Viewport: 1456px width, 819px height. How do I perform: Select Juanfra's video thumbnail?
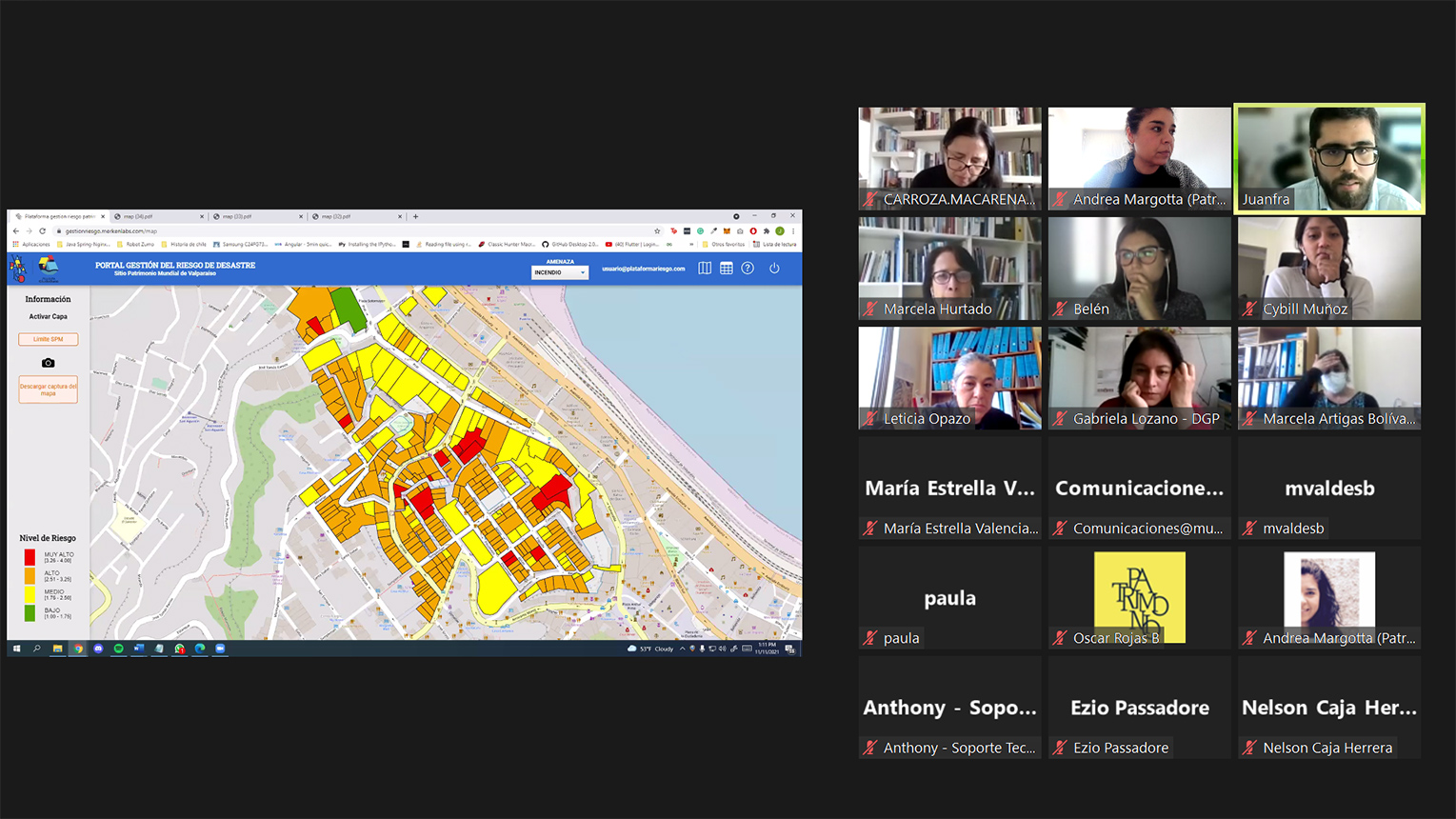click(1329, 158)
